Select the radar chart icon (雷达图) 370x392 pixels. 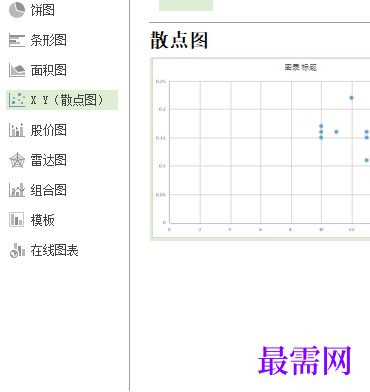coord(17,160)
